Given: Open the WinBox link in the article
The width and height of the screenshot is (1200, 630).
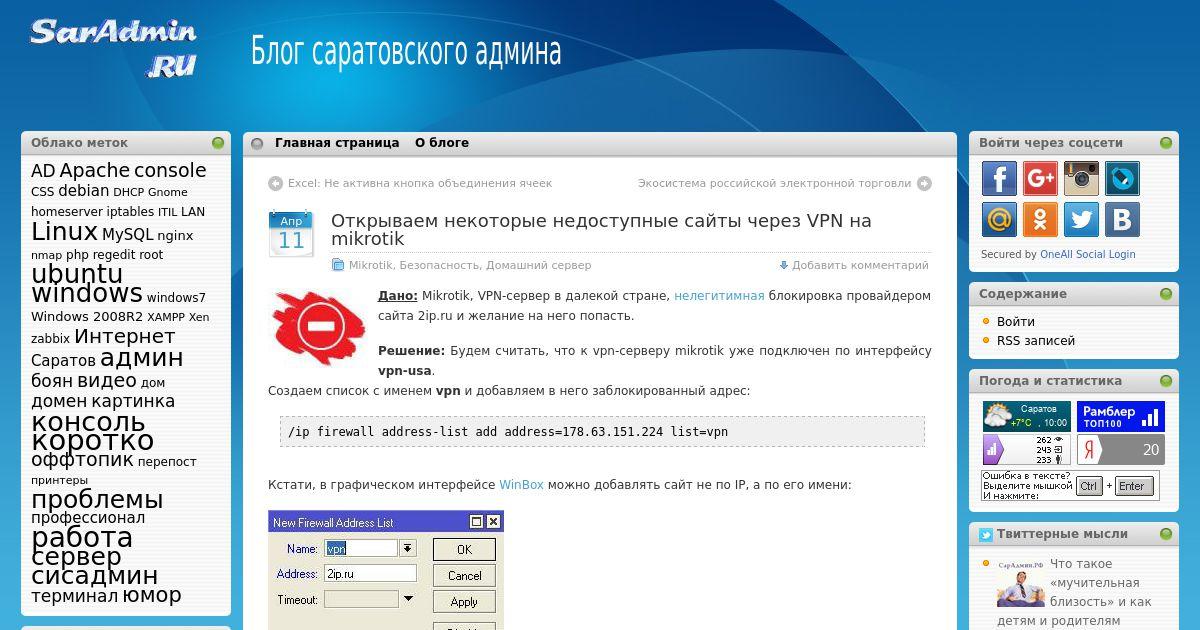Looking at the screenshot, I should pos(522,485).
